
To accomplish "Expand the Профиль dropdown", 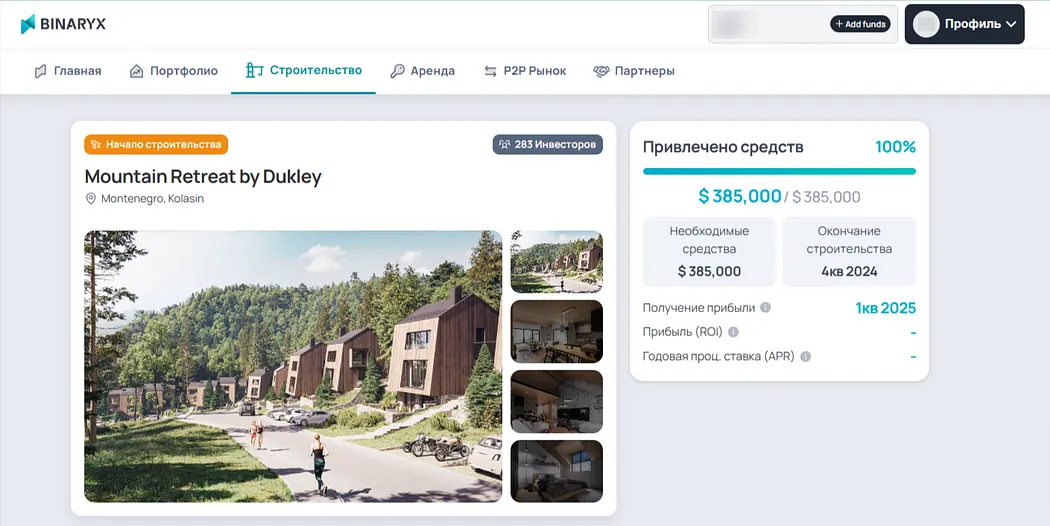I will [x=964, y=24].
